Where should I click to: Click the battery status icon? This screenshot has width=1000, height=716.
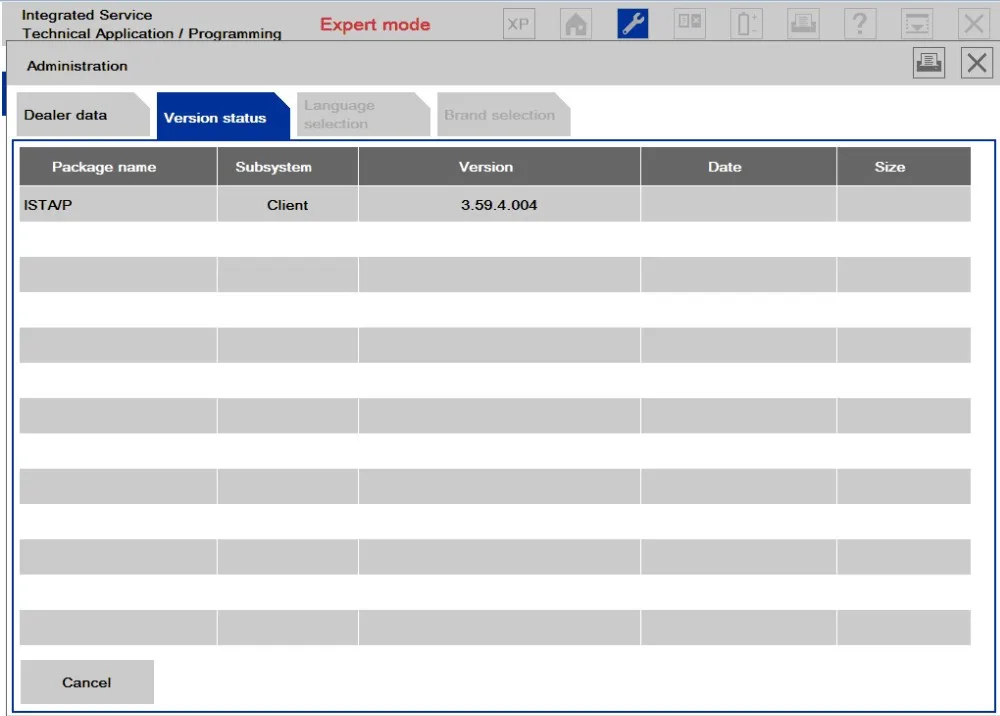pyautogui.click(x=746, y=24)
